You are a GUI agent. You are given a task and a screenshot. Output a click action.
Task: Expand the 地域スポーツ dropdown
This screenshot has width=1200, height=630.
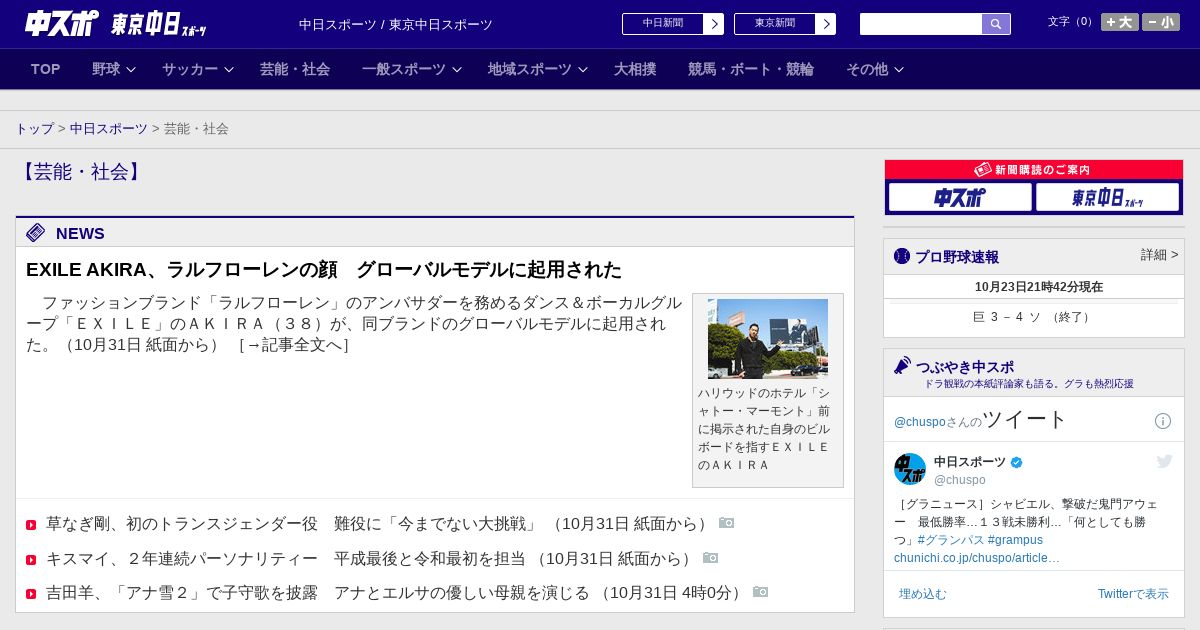[538, 69]
